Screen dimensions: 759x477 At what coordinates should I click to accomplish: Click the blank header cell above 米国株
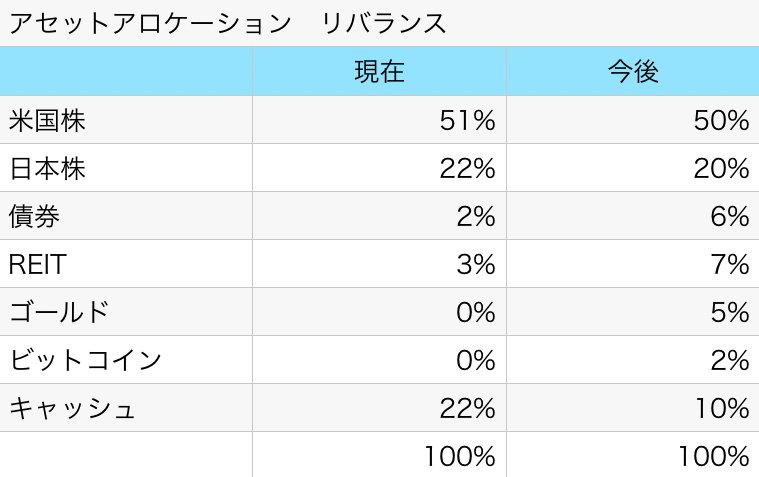[x=126, y=72]
